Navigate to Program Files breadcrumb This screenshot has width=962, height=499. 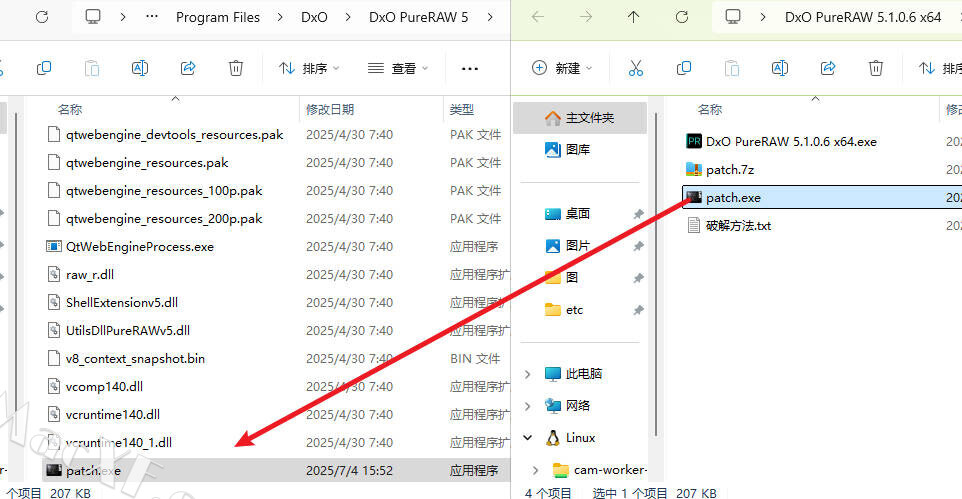point(218,17)
